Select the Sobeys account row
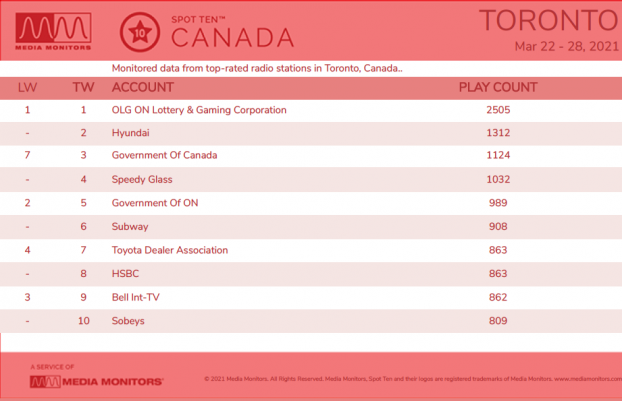The image size is (622, 401). (x=311, y=321)
